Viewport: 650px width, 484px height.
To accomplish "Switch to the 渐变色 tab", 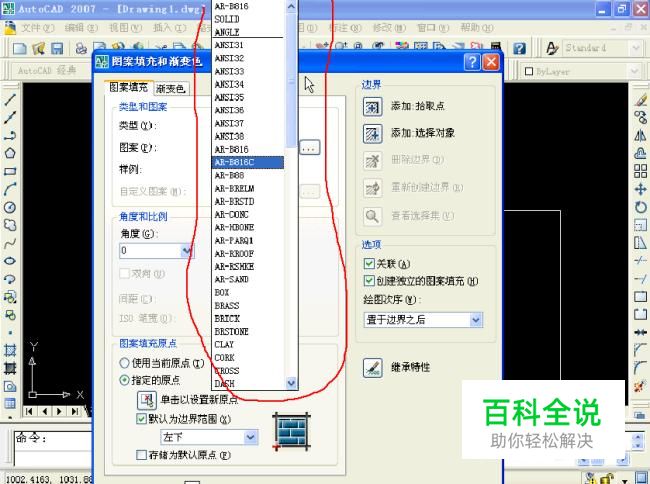I will click(170, 88).
